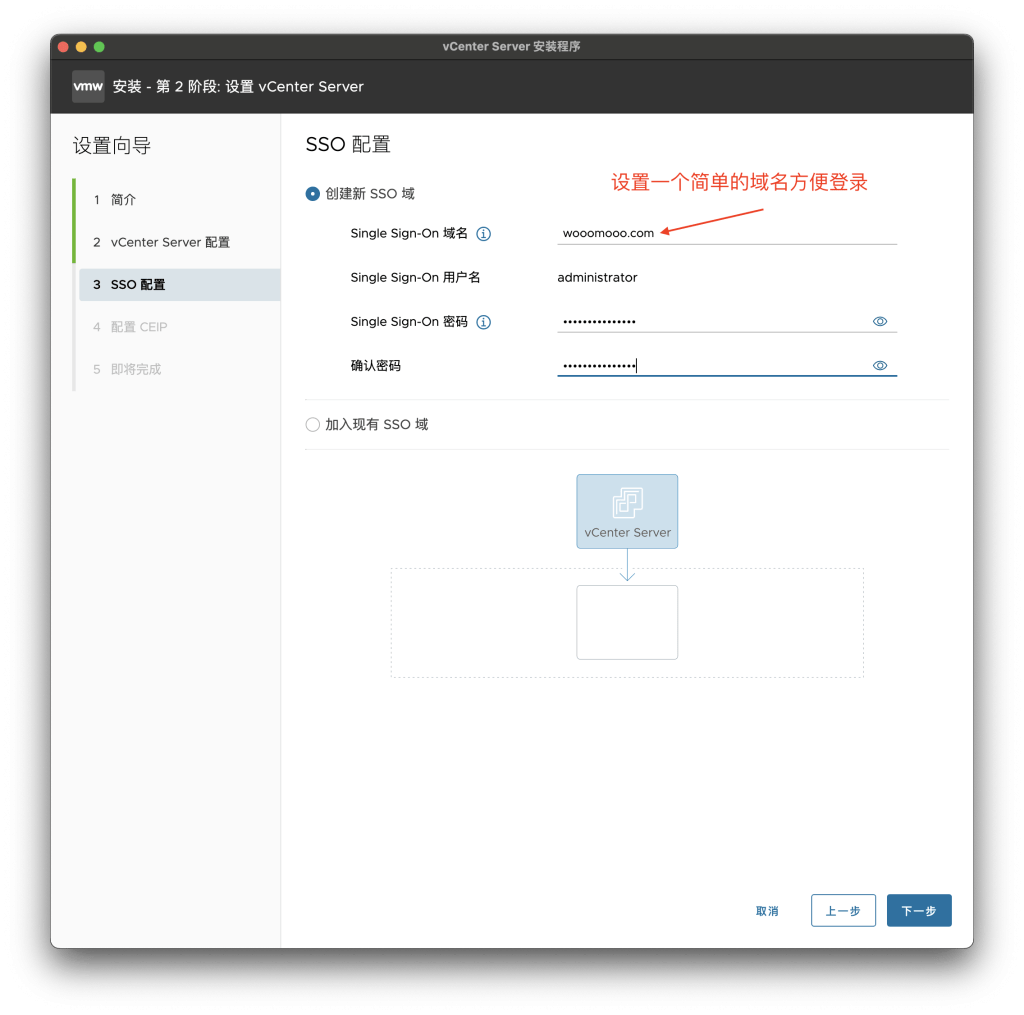Reveal the 确认密码 field with eye icon
Image resolution: width=1024 pixels, height=1015 pixels.
point(880,366)
